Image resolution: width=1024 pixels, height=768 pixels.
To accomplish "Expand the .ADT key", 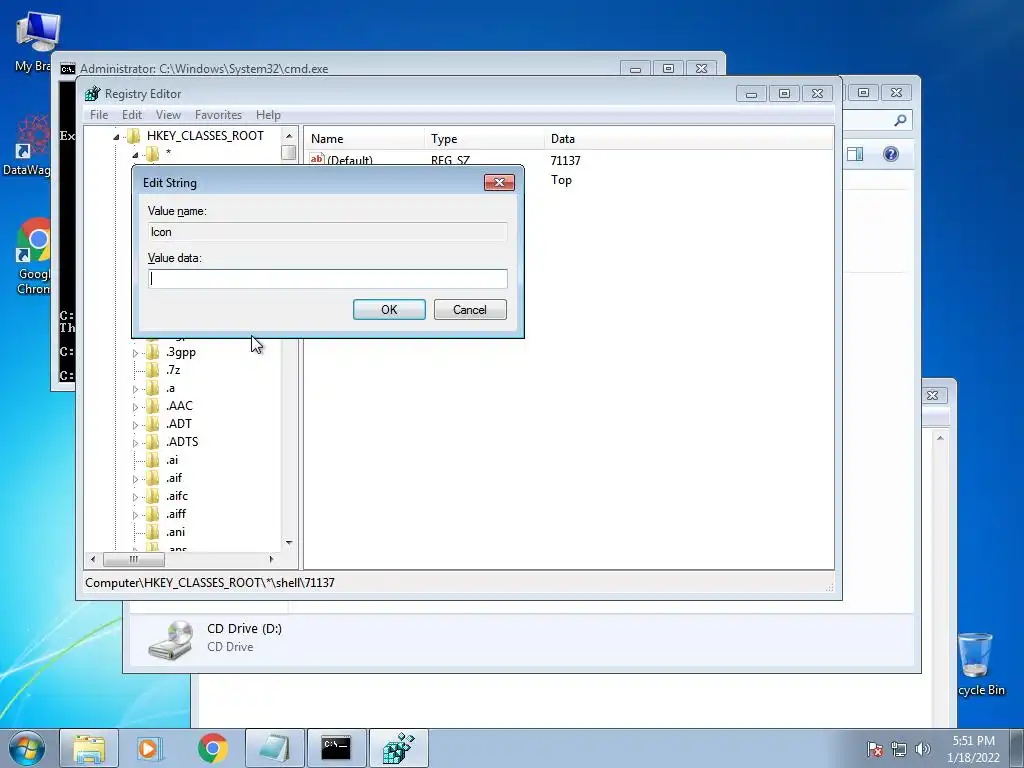I will (135, 425).
